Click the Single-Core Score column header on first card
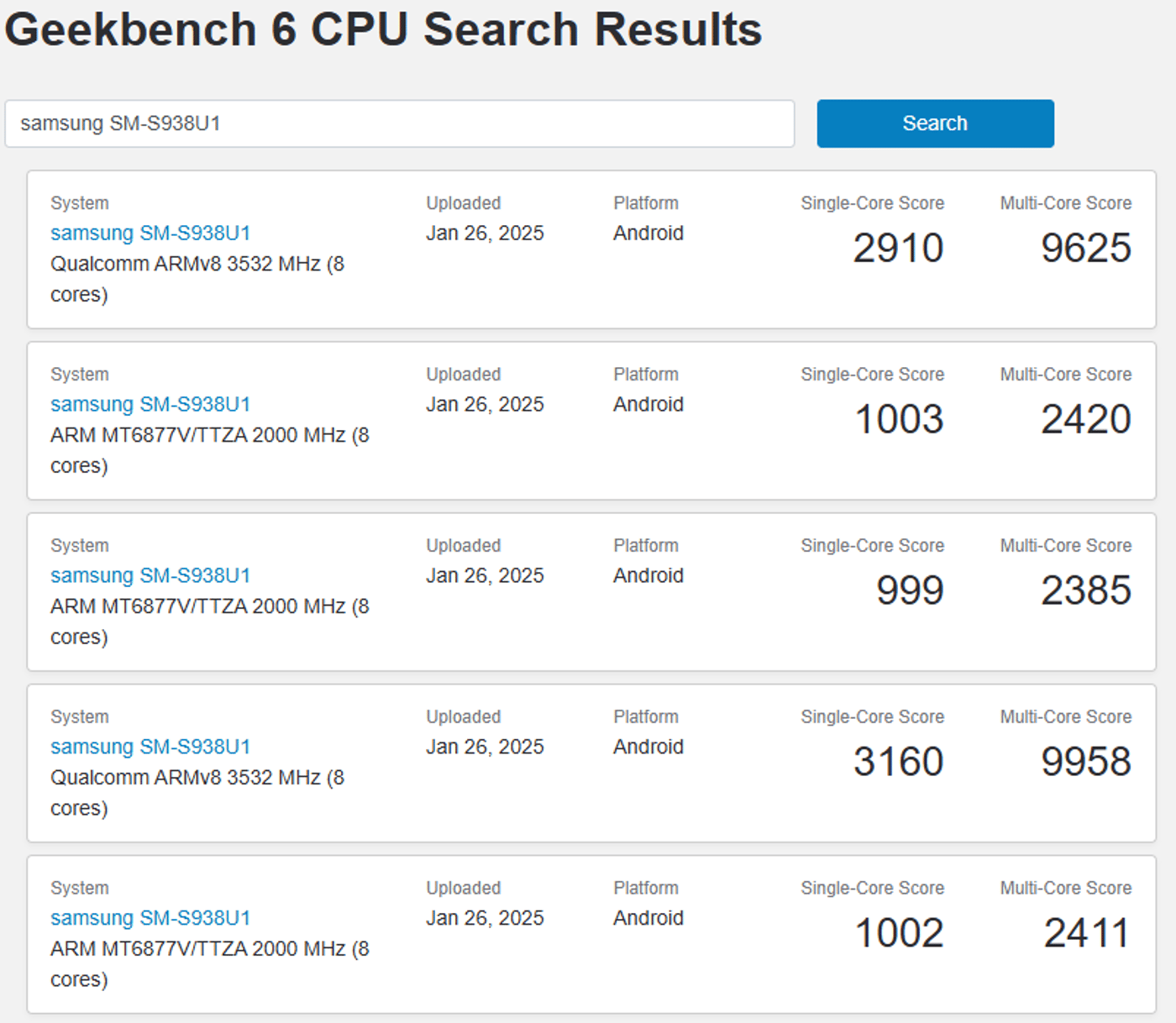The image size is (1176, 1023). (873, 202)
